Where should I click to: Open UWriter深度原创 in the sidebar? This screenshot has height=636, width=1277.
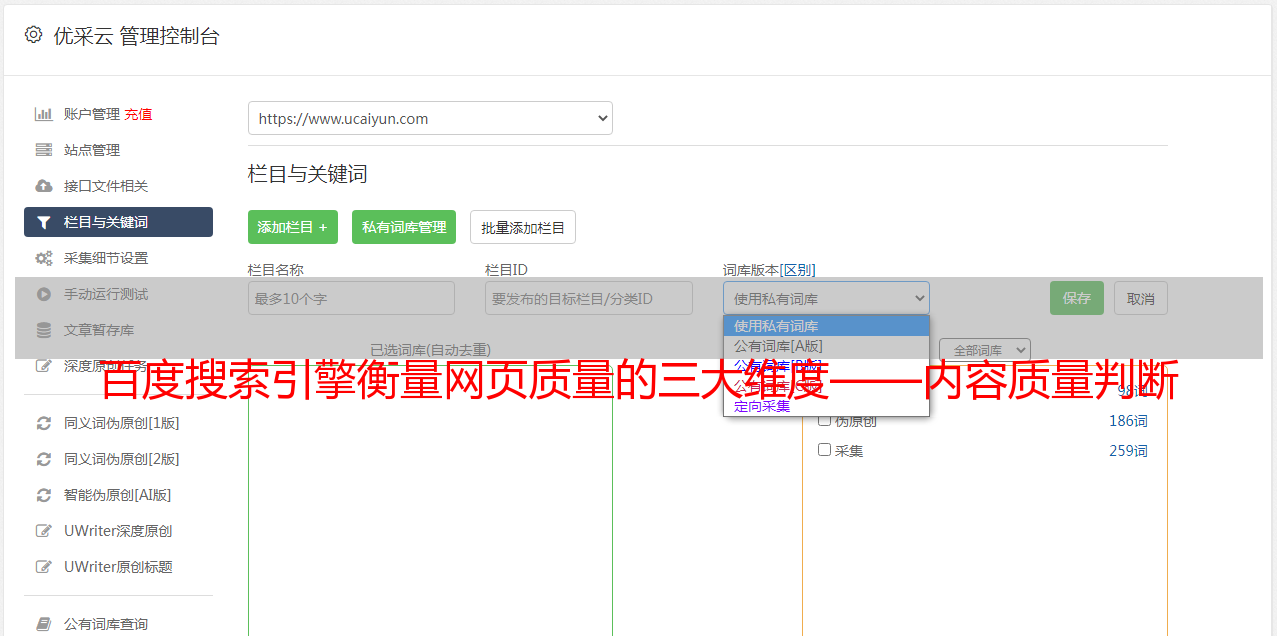118,531
